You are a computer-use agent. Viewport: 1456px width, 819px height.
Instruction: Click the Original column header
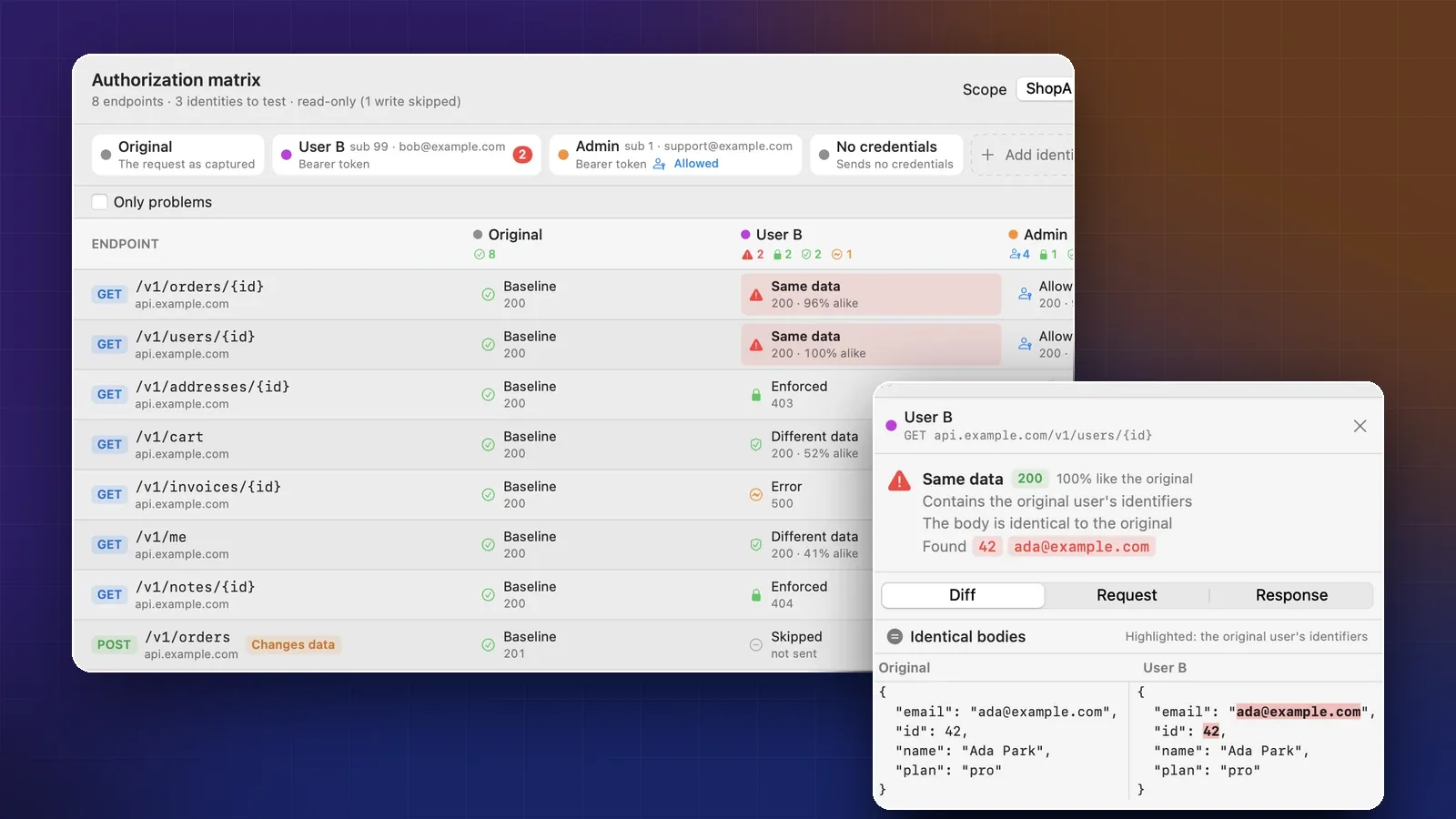515,235
